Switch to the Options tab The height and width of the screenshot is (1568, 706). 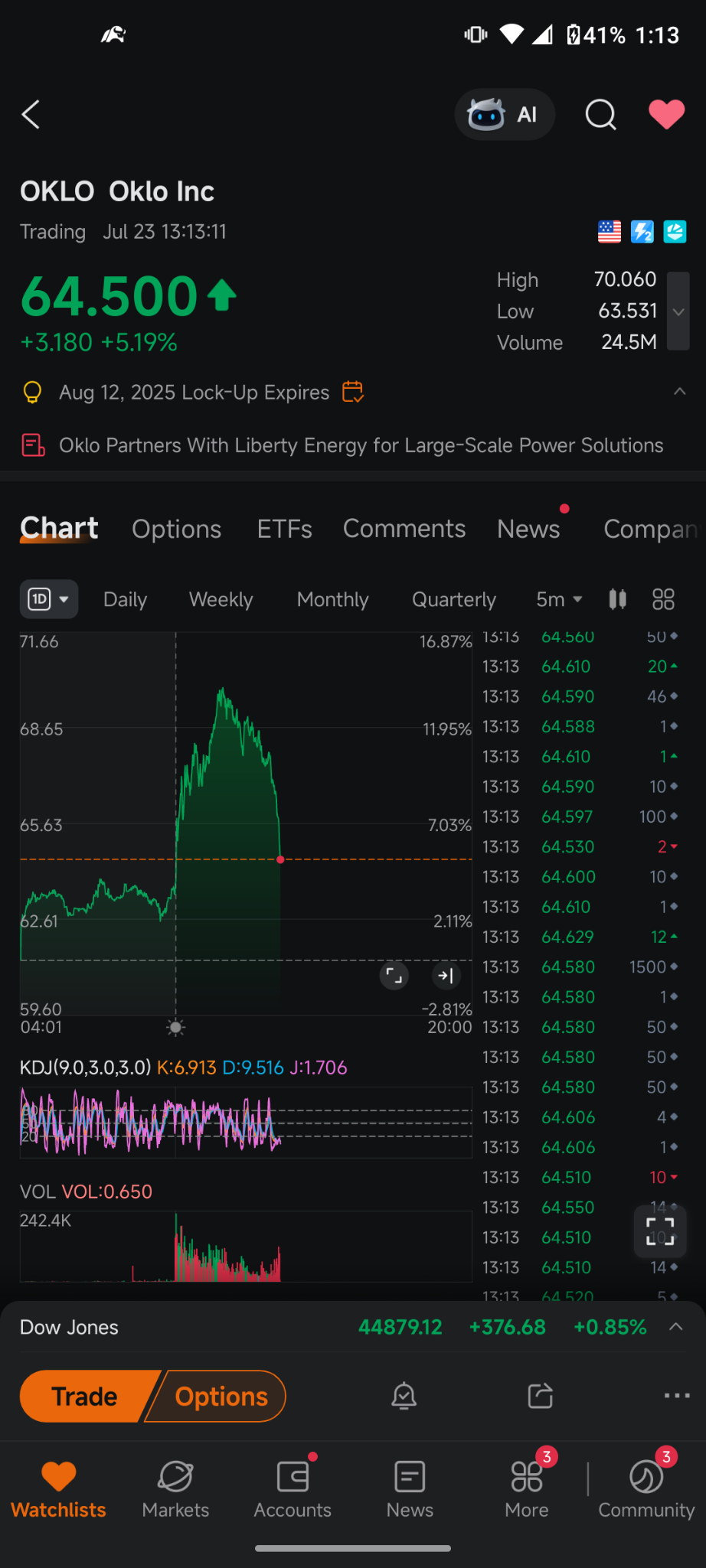click(x=177, y=529)
